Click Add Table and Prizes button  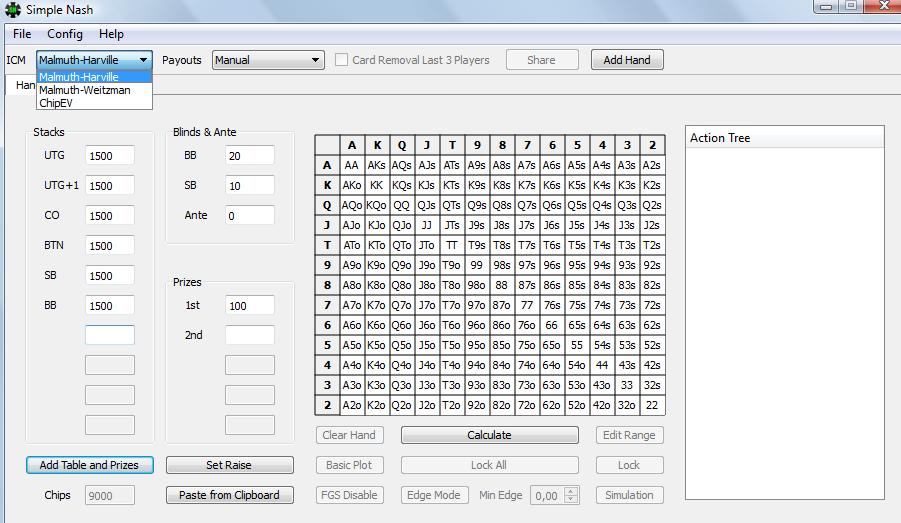[x=89, y=465]
